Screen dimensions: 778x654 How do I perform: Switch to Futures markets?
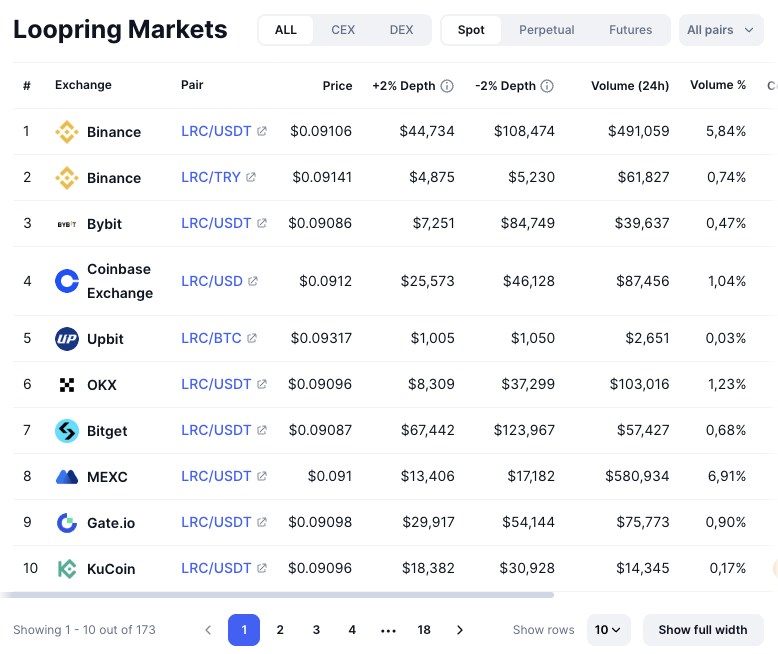(x=631, y=30)
